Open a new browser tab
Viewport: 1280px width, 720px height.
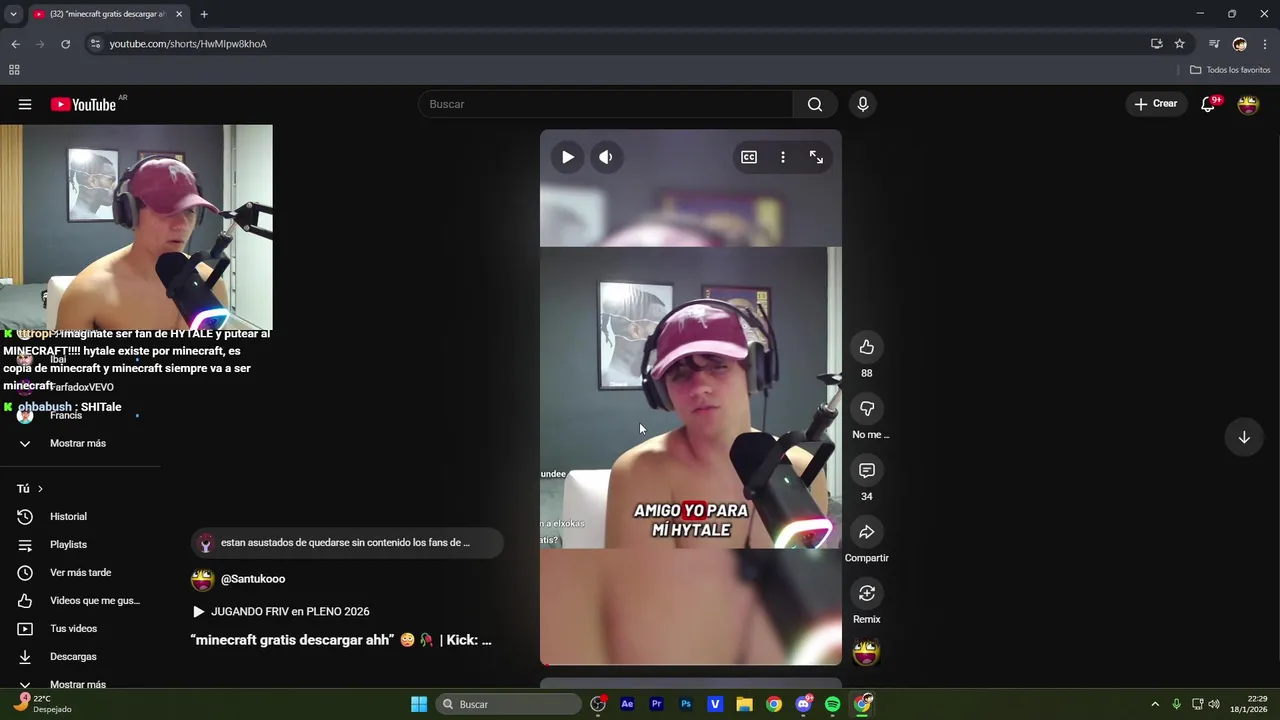[204, 14]
